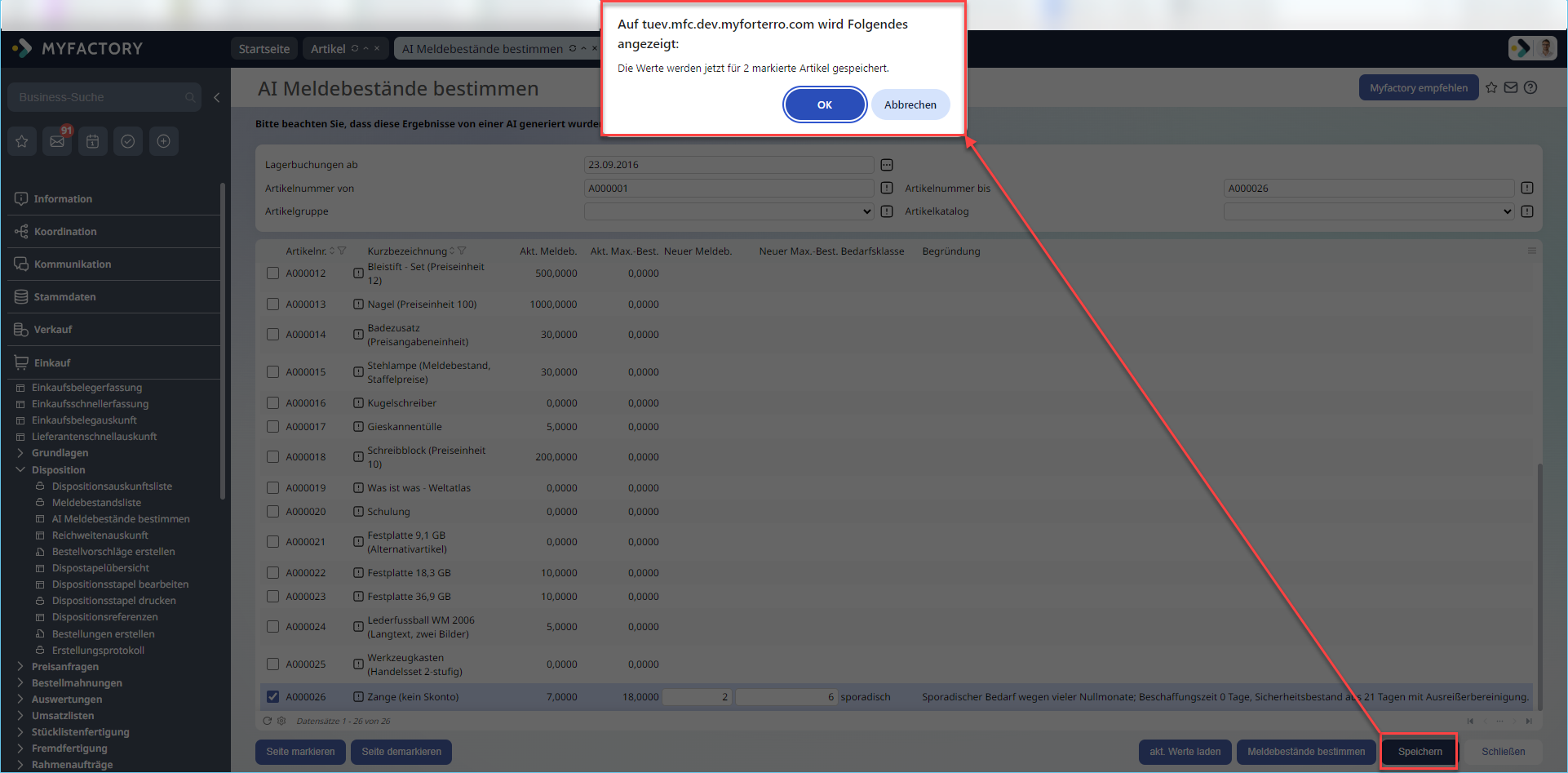Click the plus circle icon in the sidebar

(x=163, y=141)
